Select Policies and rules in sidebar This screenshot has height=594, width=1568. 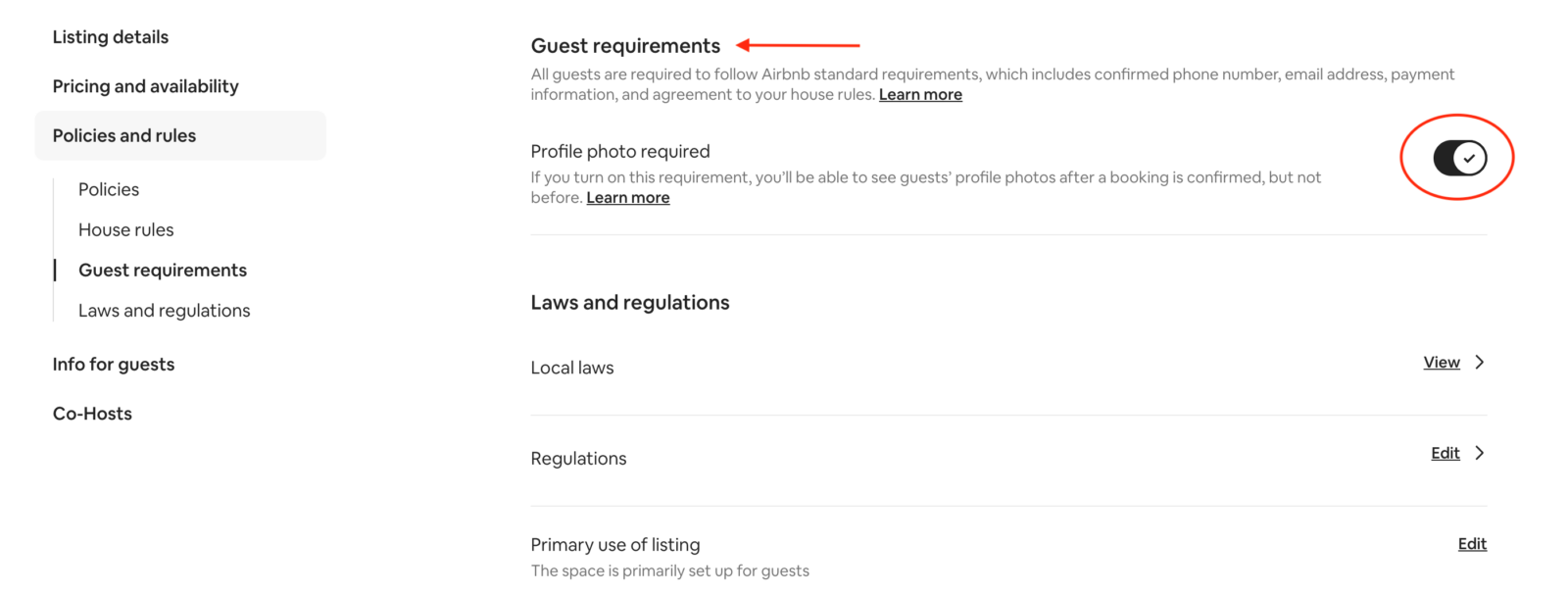tap(123, 135)
